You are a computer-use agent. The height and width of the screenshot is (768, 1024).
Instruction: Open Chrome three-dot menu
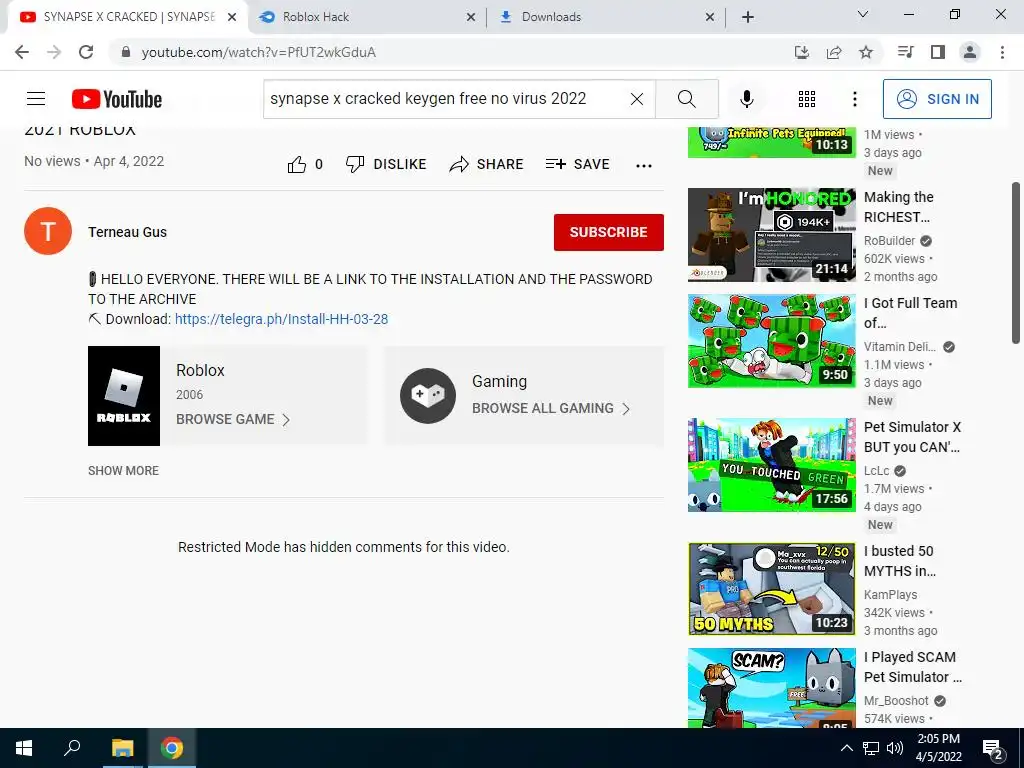1002,52
